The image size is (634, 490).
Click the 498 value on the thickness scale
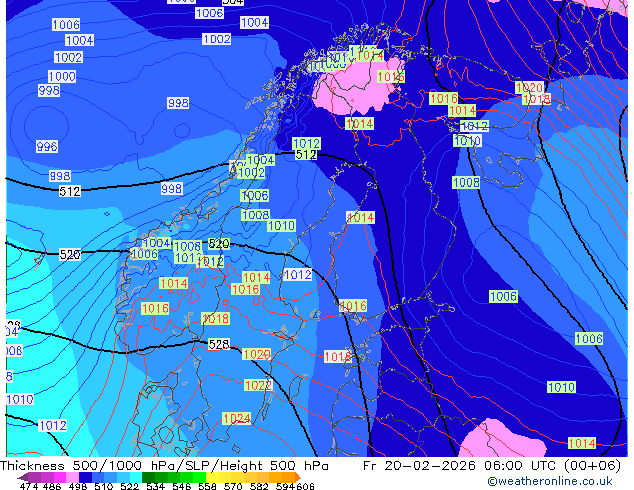click(78, 486)
